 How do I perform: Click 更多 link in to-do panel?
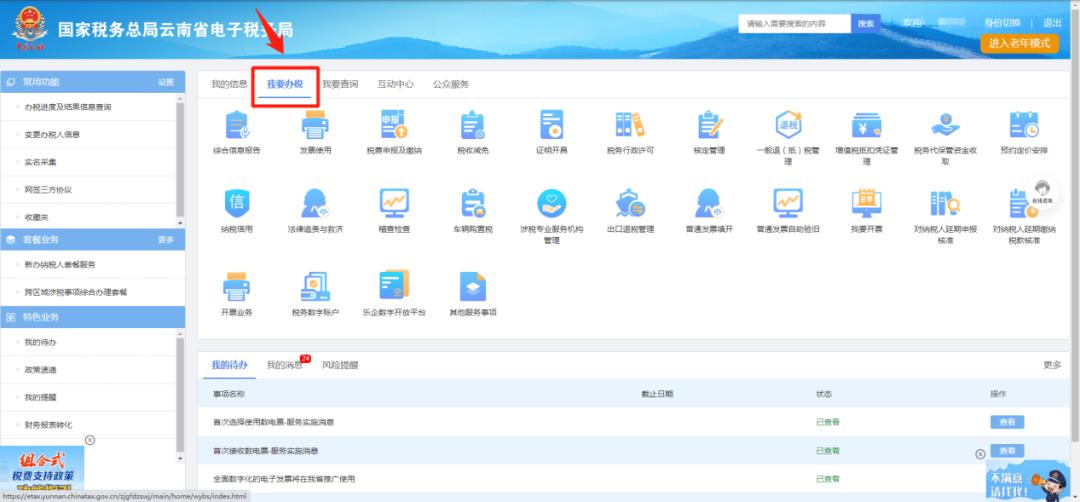click(1052, 365)
